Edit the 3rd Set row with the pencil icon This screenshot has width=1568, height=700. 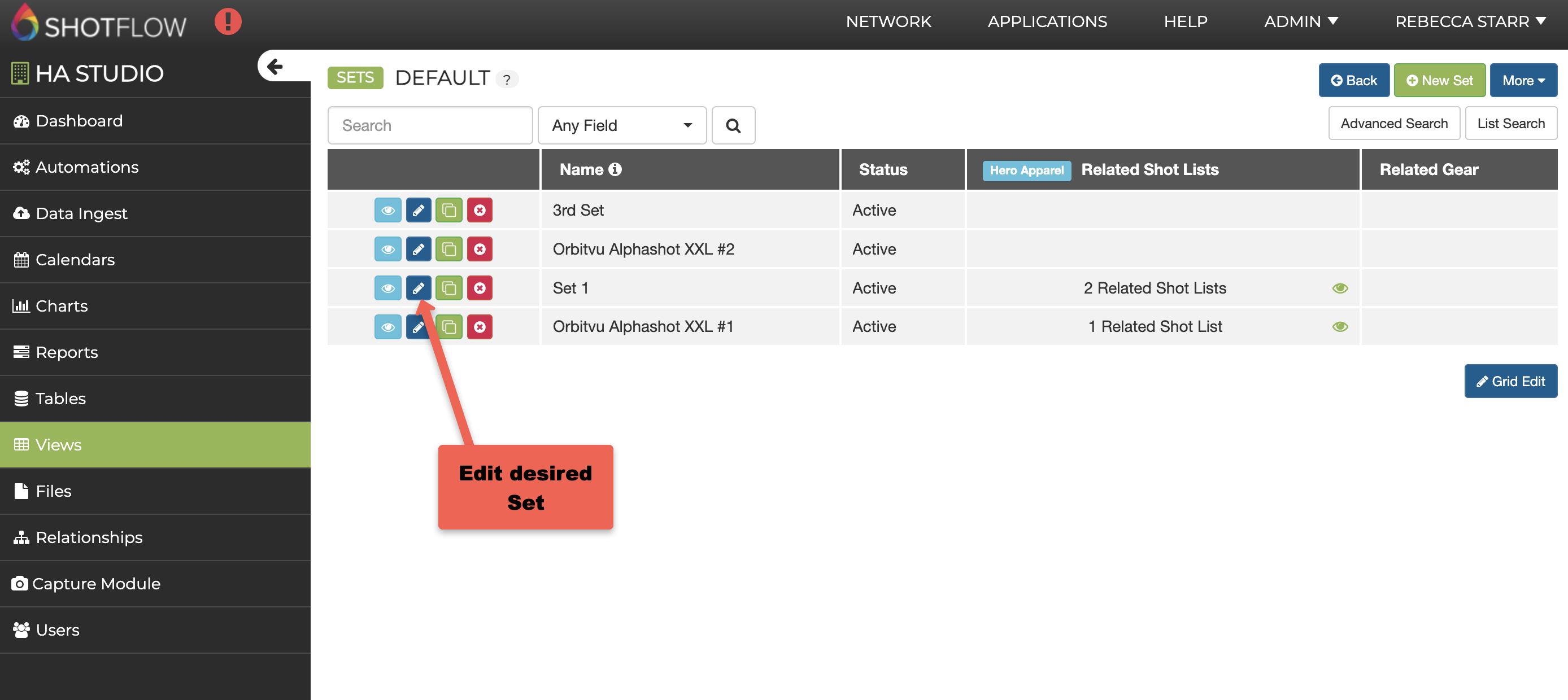click(418, 211)
